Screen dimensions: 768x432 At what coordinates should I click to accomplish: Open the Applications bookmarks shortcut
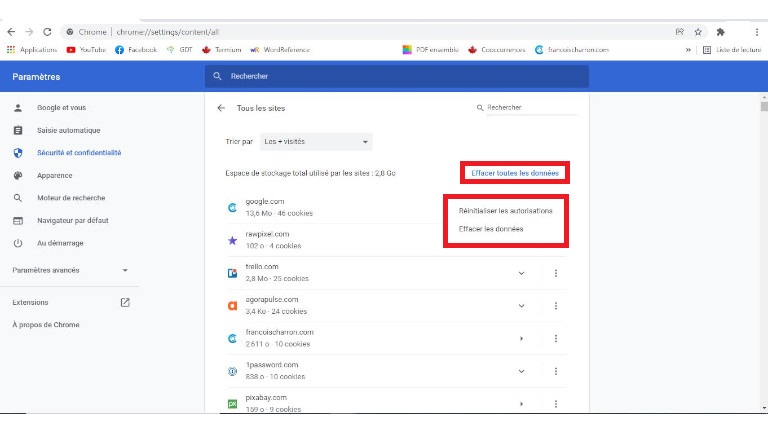tap(32, 49)
